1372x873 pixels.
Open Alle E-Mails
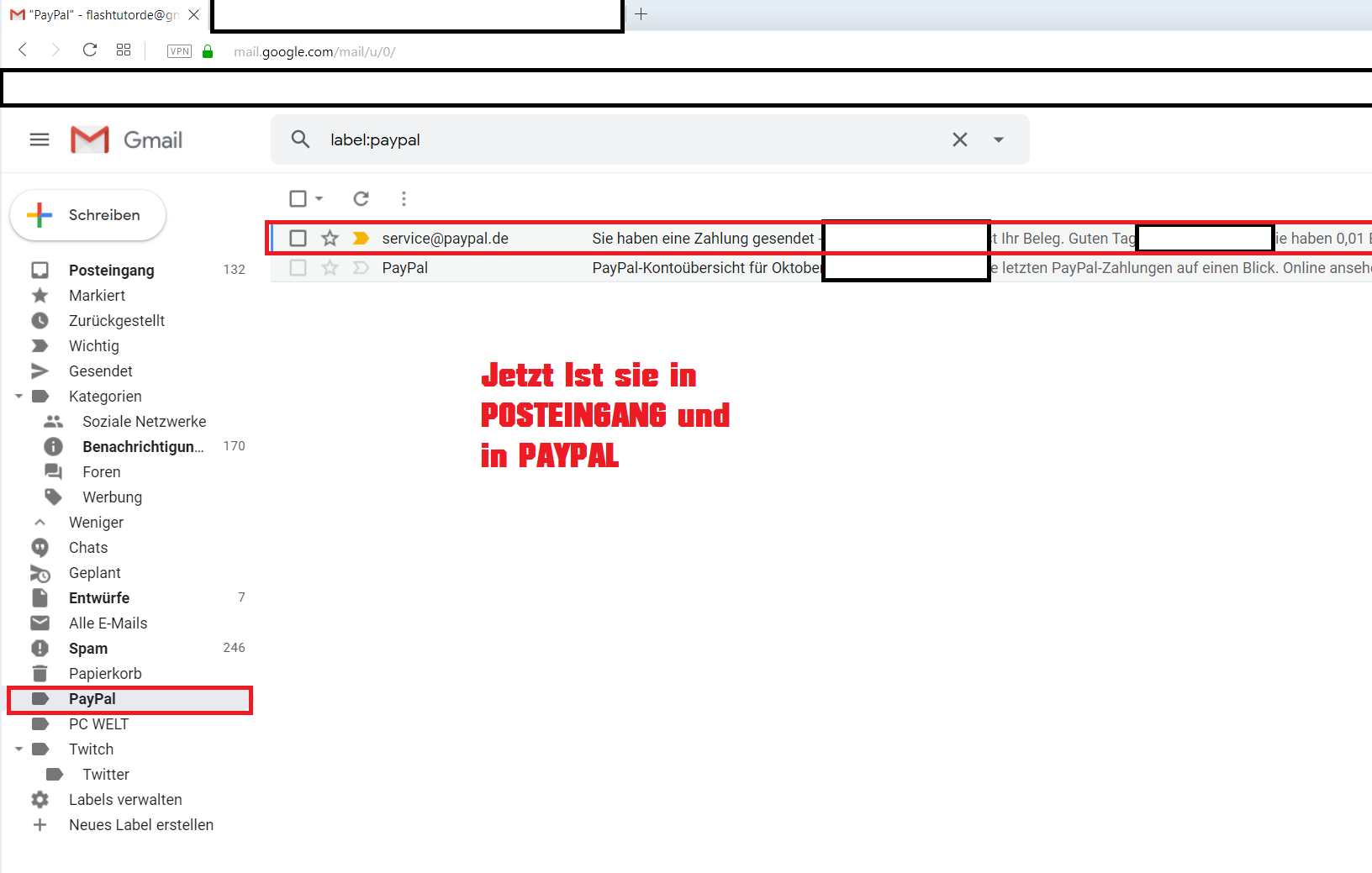pyautogui.click(x=108, y=623)
